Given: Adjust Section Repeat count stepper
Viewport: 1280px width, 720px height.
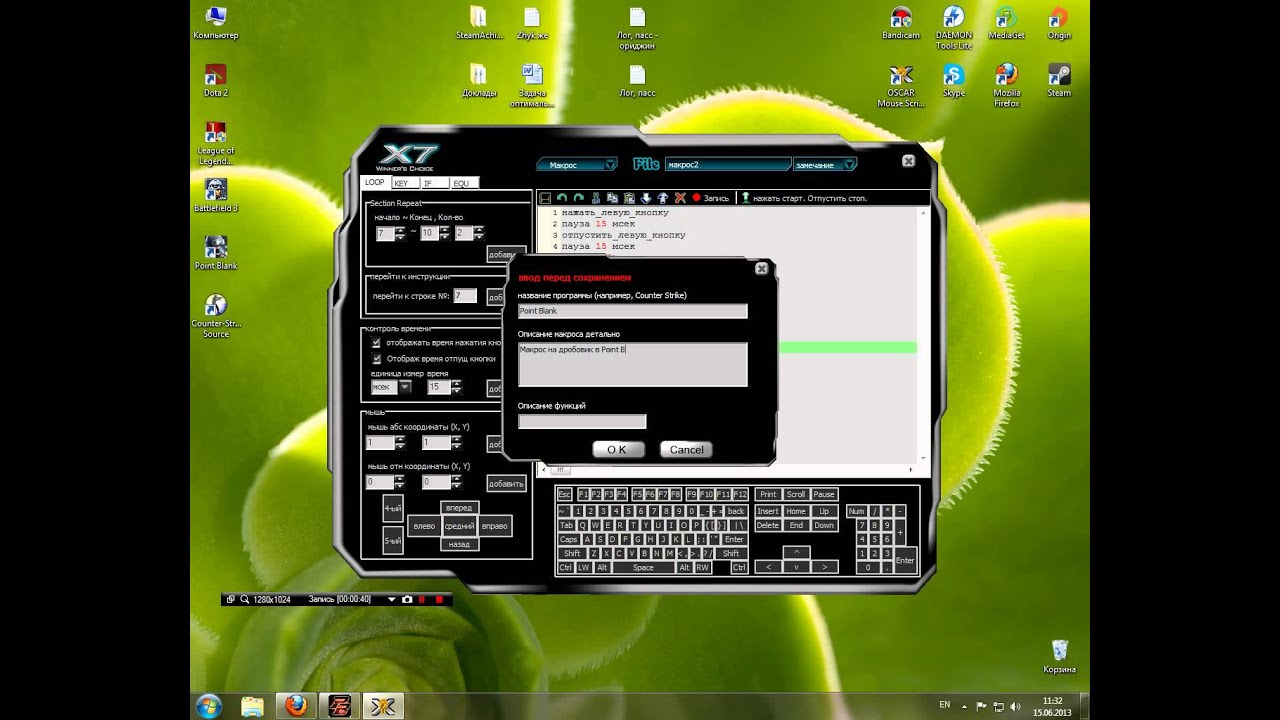Looking at the screenshot, I should [478, 233].
